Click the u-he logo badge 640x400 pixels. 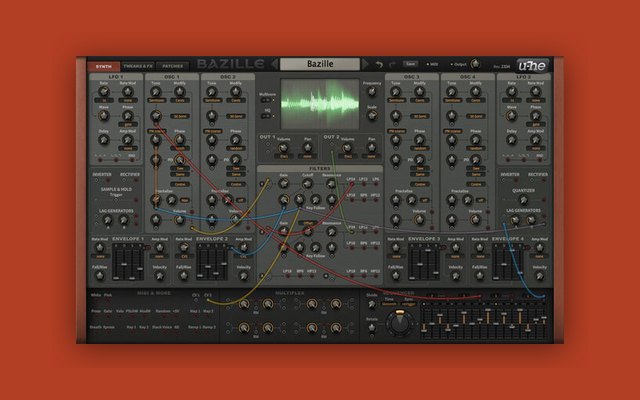pyautogui.click(x=532, y=65)
